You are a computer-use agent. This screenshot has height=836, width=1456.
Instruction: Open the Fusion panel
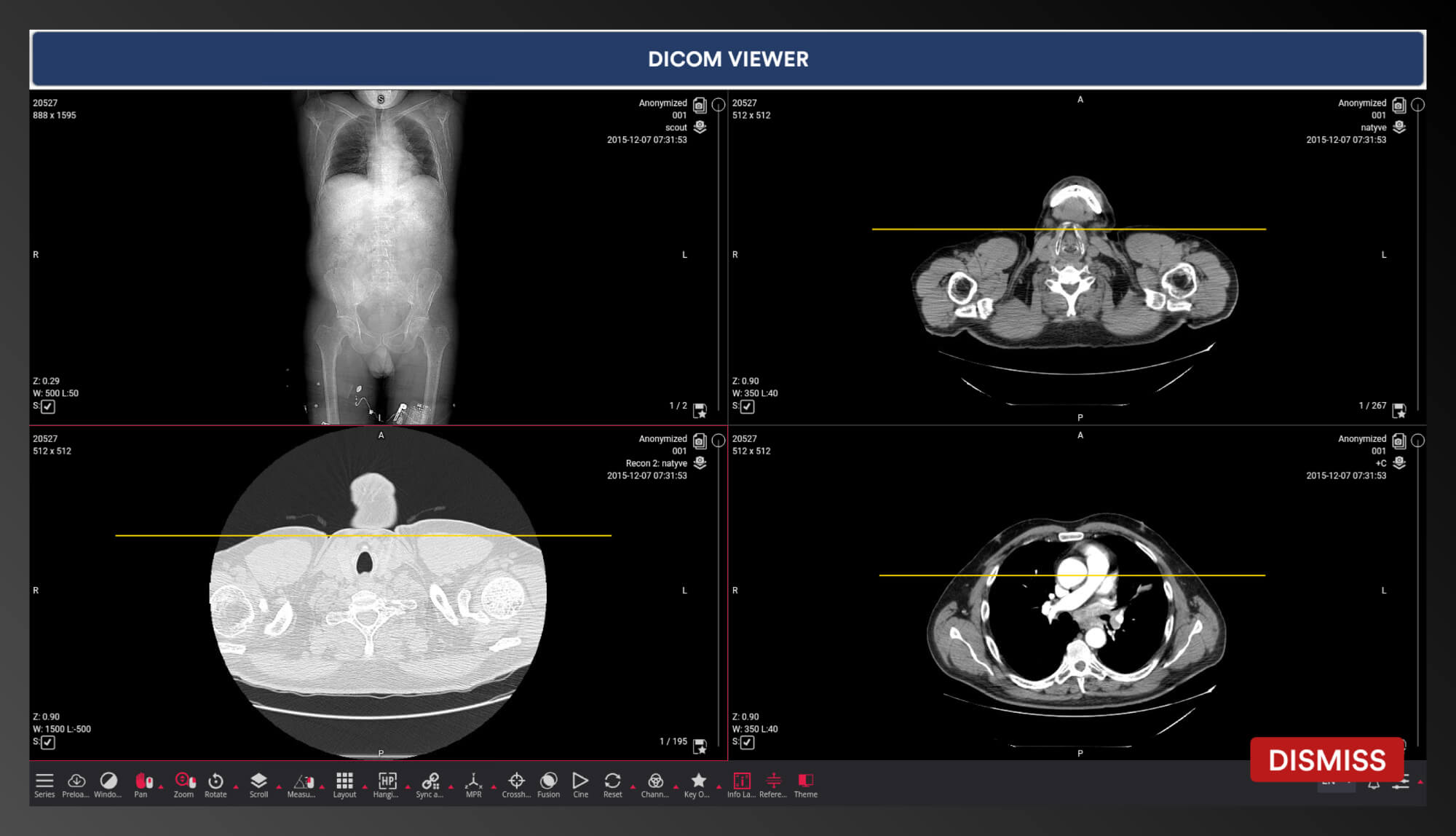pyautogui.click(x=549, y=785)
